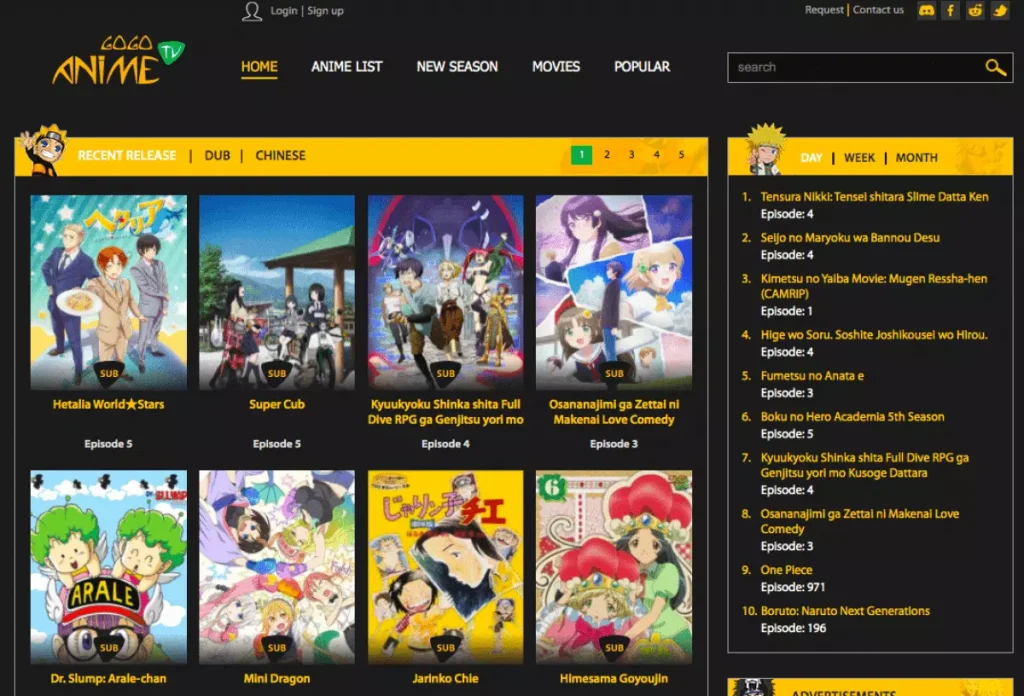The image size is (1024, 696).
Task: Select the CHINESE releases tab
Action: coord(280,155)
